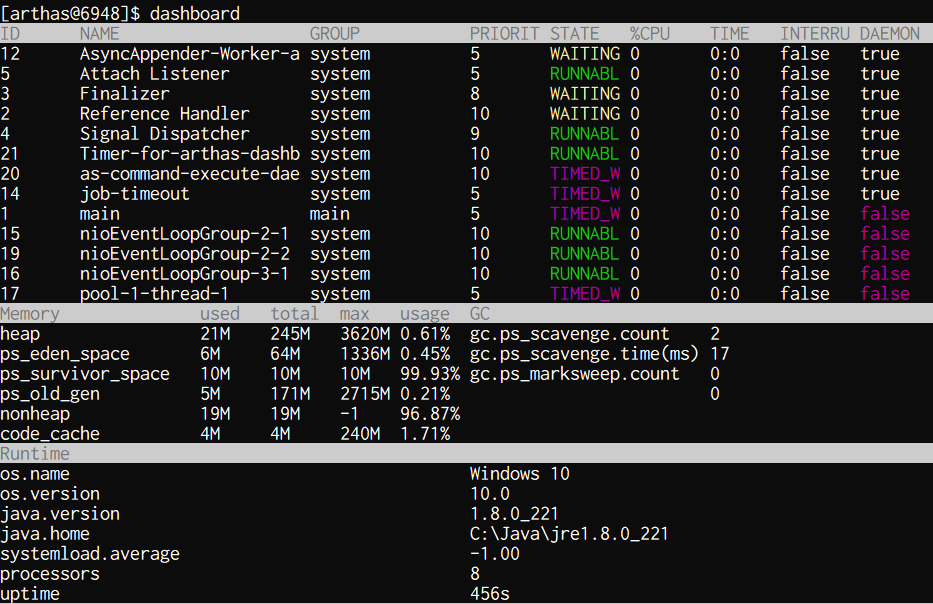
Task: Select thread name job-timeout
Action: [x=134, y=194]
